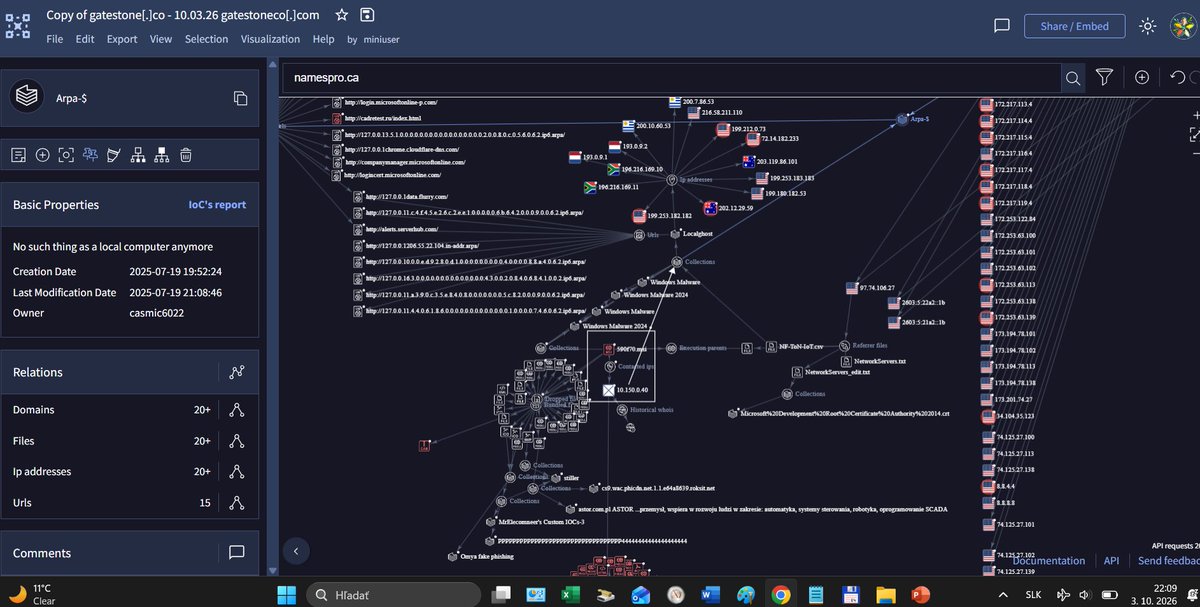The image size is (1200, 607).
Task: Click the filled hierarchy tree icon
Action: 162,155
